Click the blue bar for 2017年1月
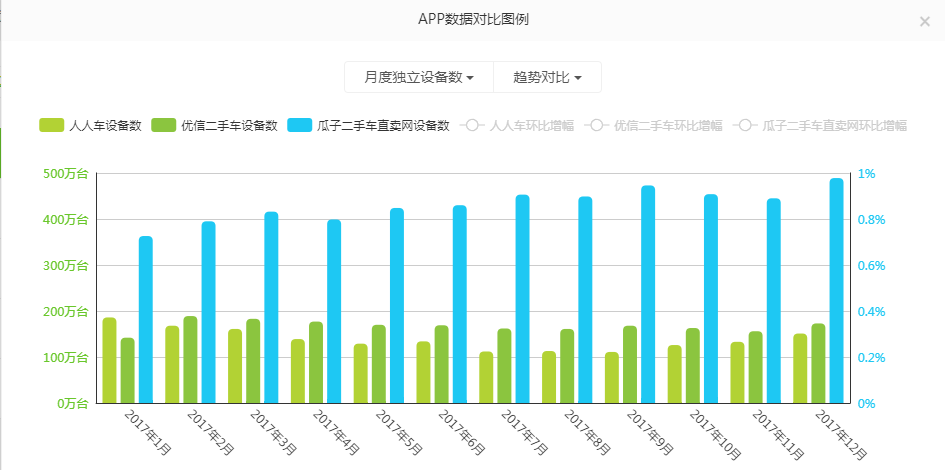The height and width of the screenshot is (470, 945). (x=146, y=319)
